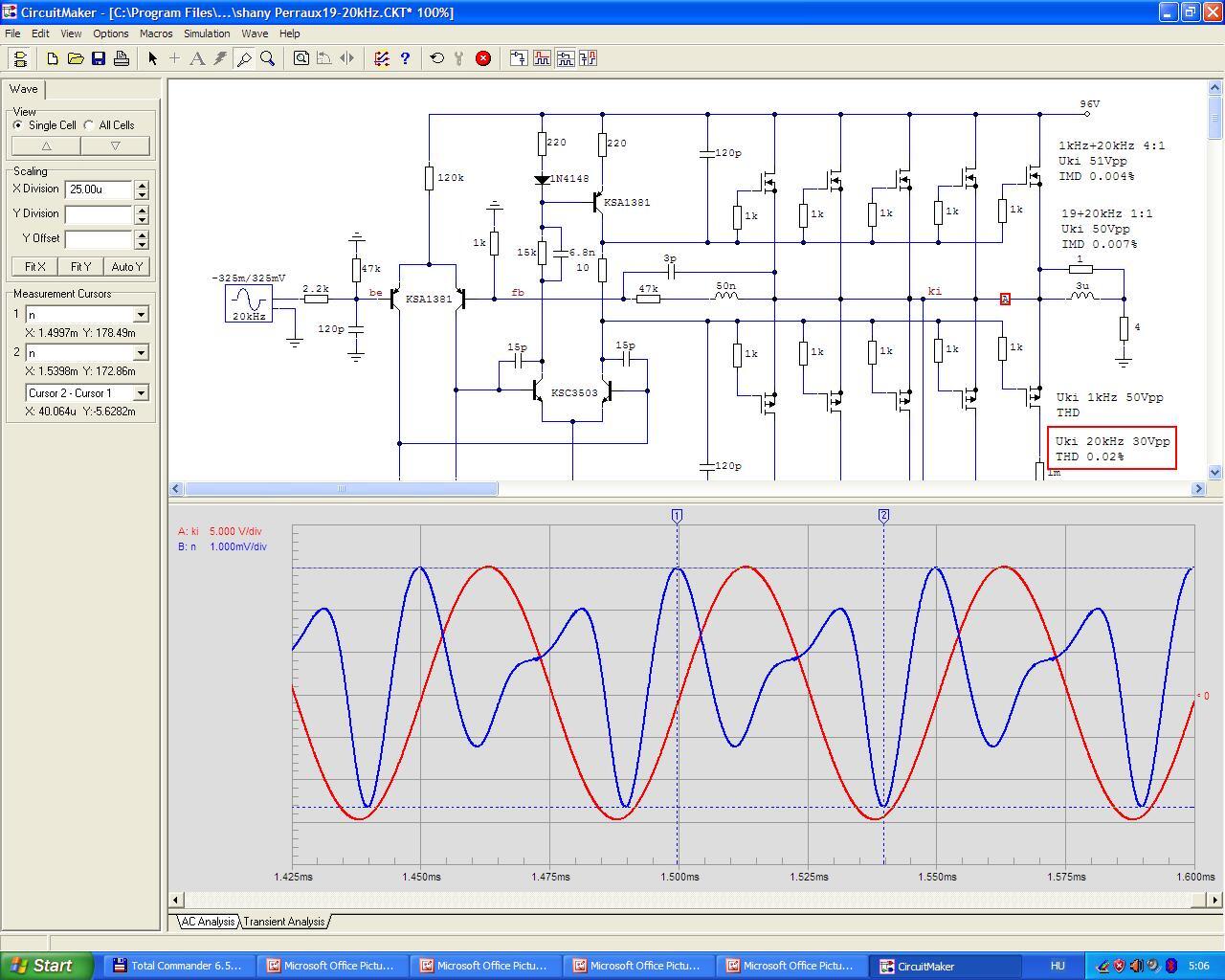Open the yellow folder Open file icon
Viewport: 1225px width, 980px height.
coord(76,58)
